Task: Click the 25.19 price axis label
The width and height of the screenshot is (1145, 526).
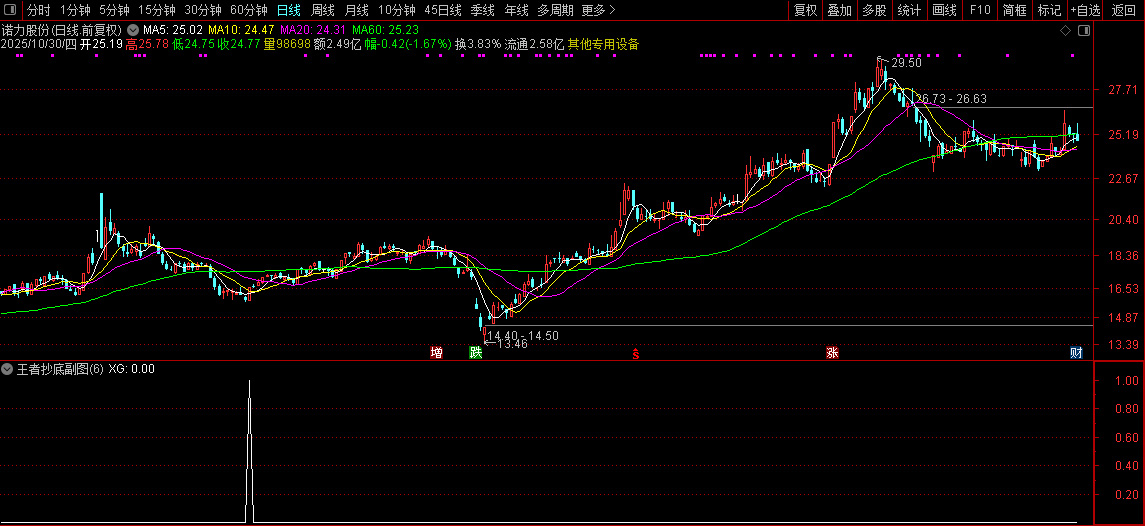Action: point(1122,135)
